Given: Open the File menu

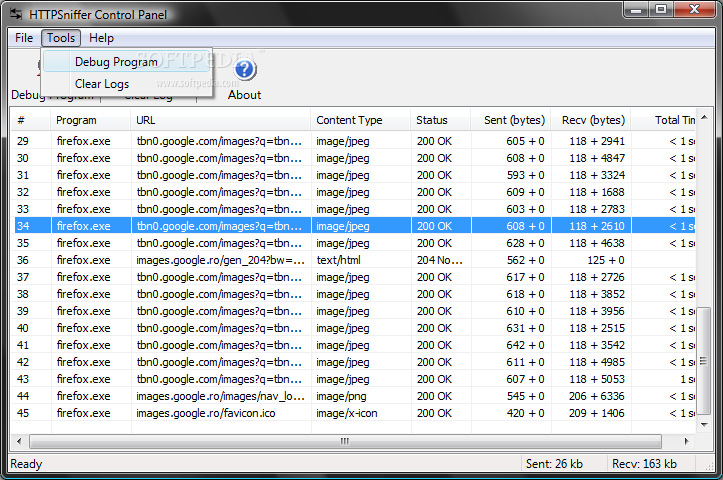Looking at the screenshot, I should 24,38.
